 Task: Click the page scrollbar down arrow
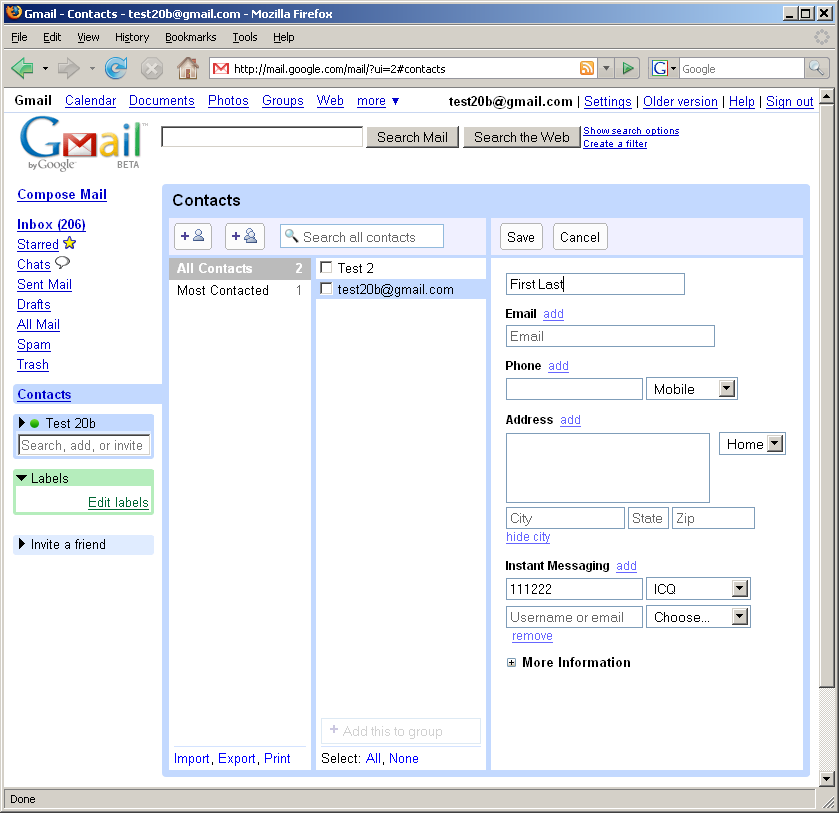827,779
